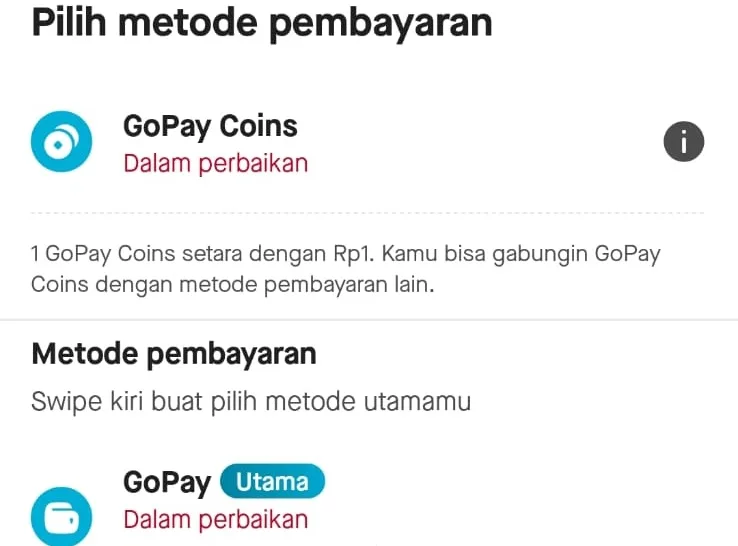Click the "Pilih metode pembayaran" page heading
Image resolution: width=738 pixels, height=546 pixels.
(x=262, y=22)
